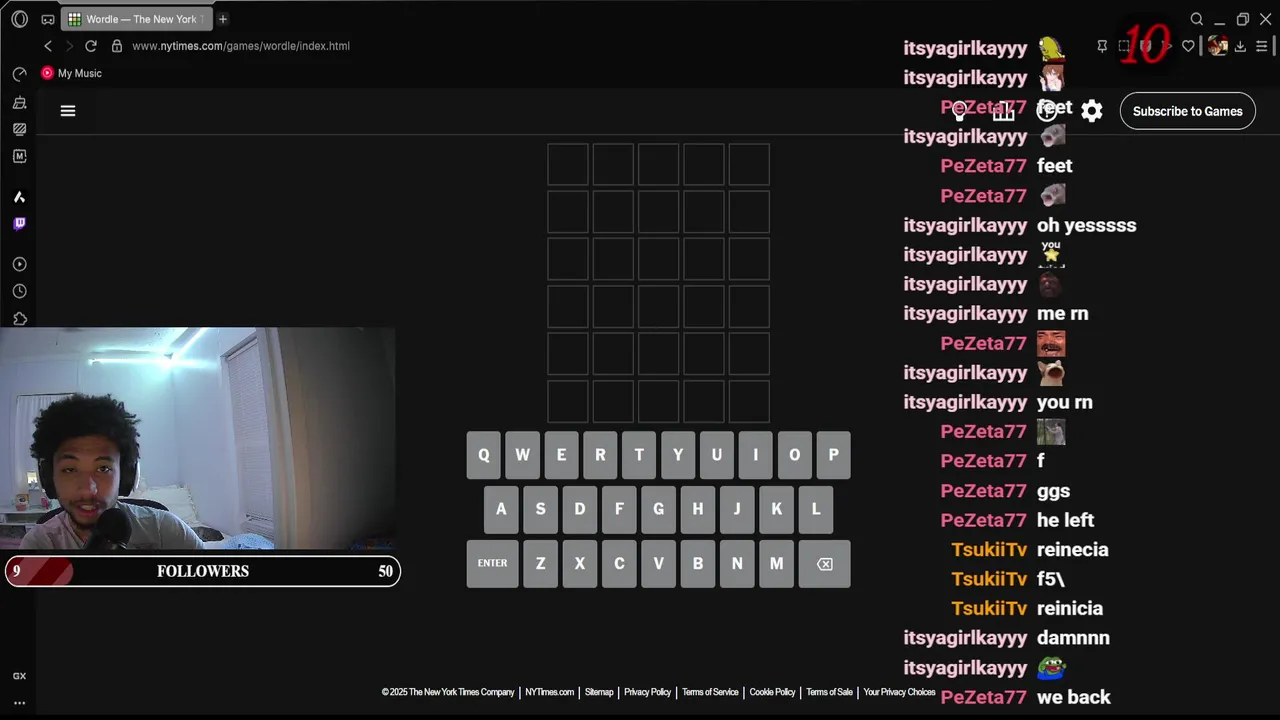
Task: Open GX Control speedometer panel
Action: 19,74
